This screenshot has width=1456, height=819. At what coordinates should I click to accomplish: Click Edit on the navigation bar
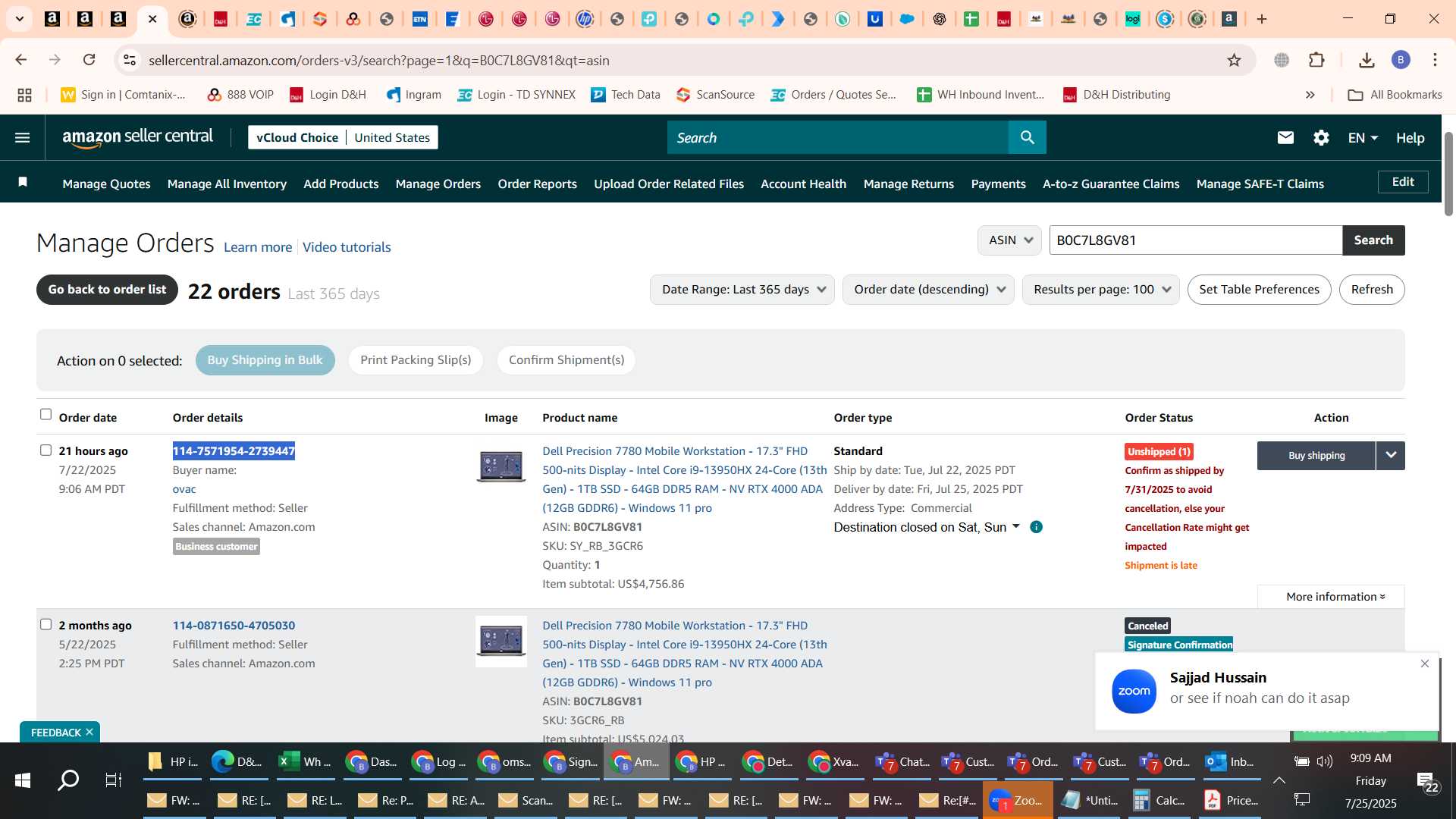point(1403,182)
